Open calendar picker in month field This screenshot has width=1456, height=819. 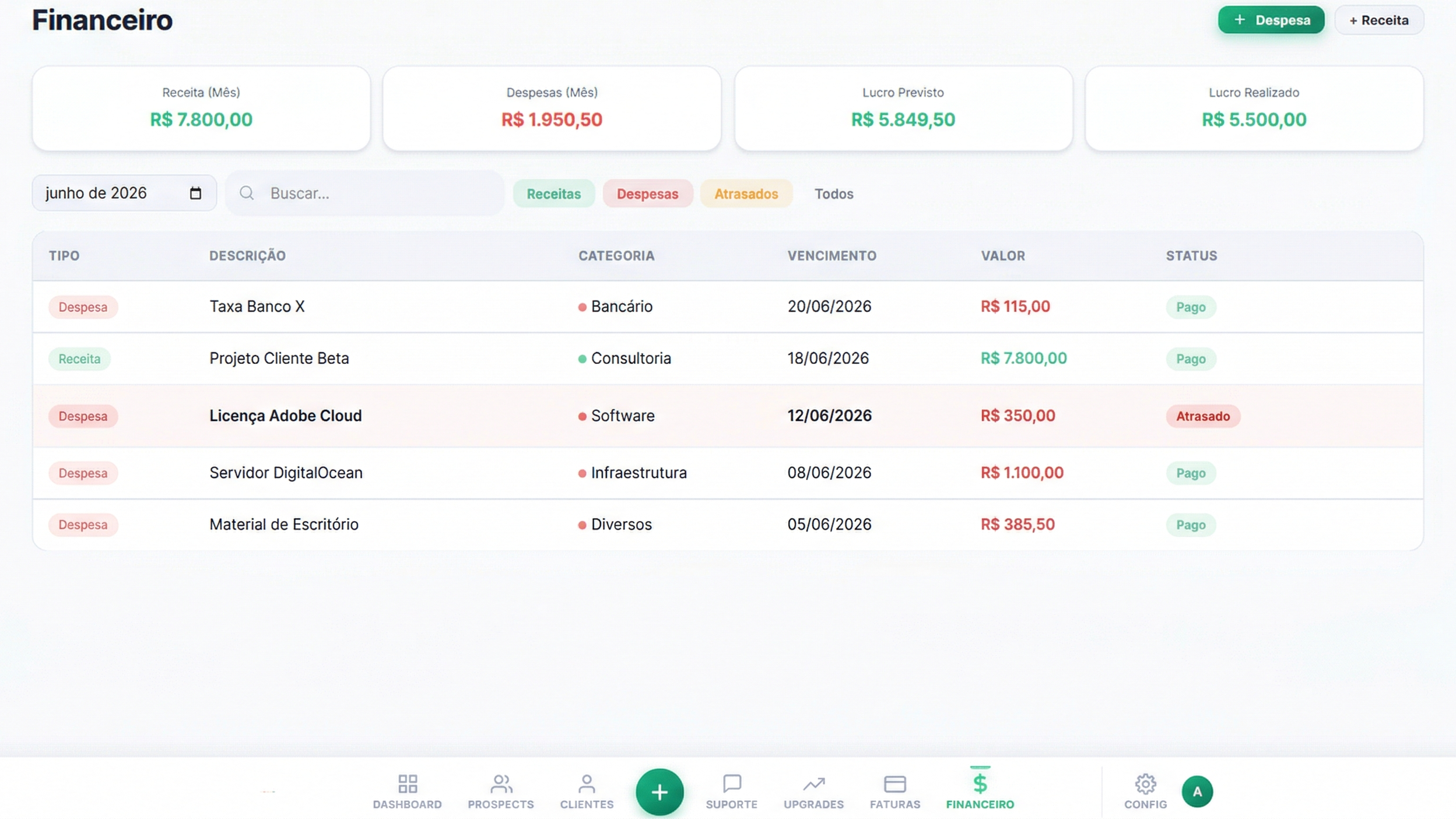(x=195, y=193)
